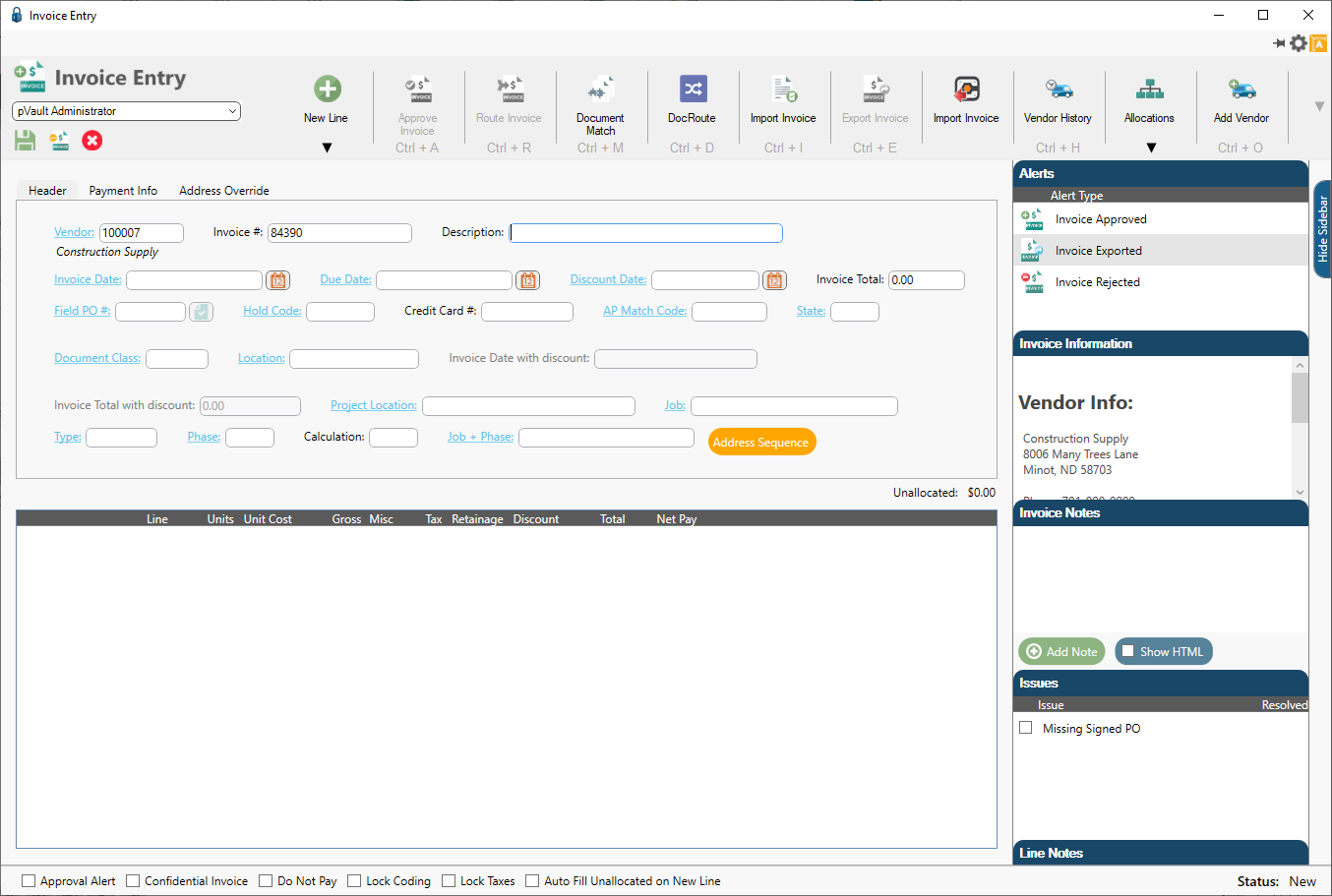Click the Job + Phase link

click(x=480, y=437)
